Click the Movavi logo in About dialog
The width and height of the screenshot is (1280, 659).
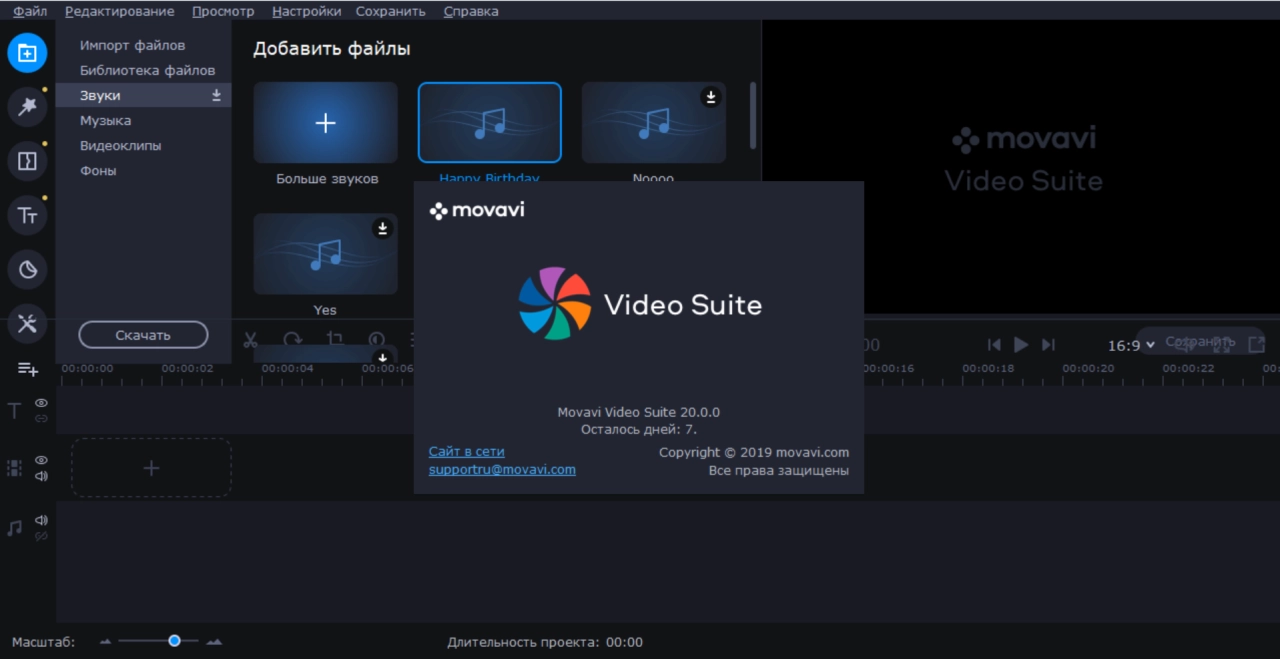[477, 210]
